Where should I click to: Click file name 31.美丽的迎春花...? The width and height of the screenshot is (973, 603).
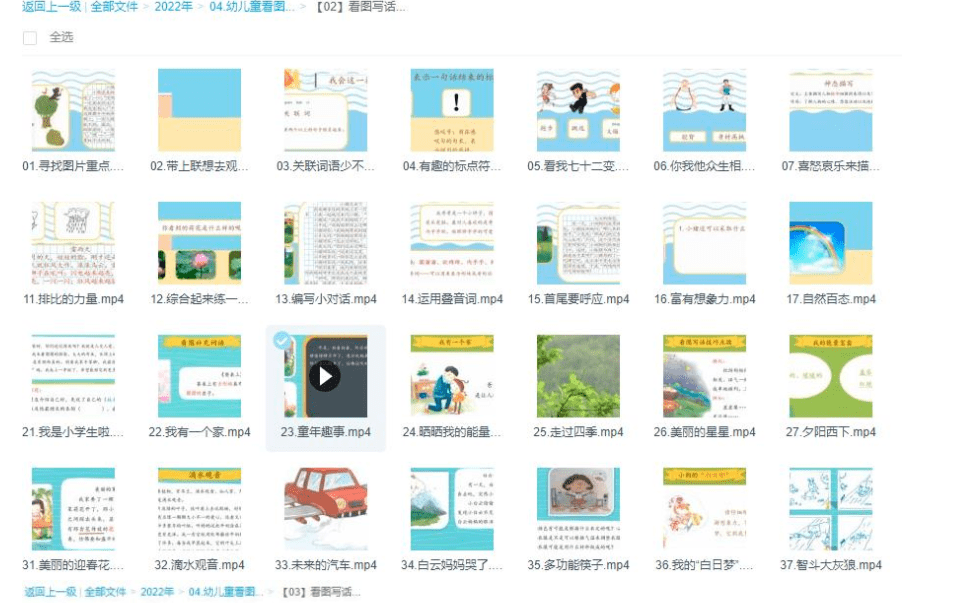tap(73, 565)
